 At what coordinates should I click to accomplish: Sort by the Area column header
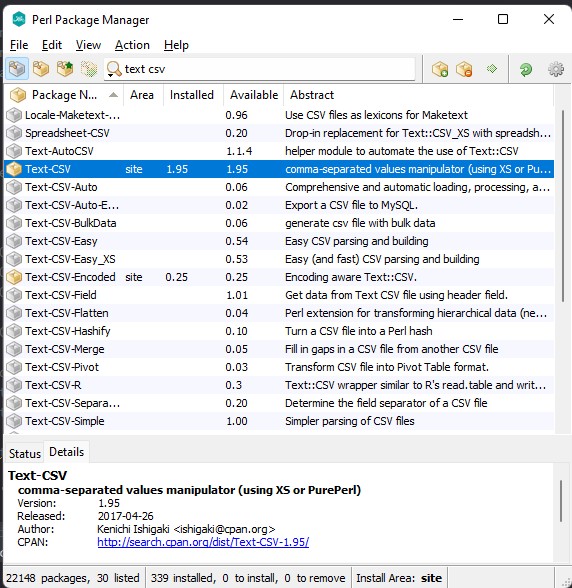(143, 95)
